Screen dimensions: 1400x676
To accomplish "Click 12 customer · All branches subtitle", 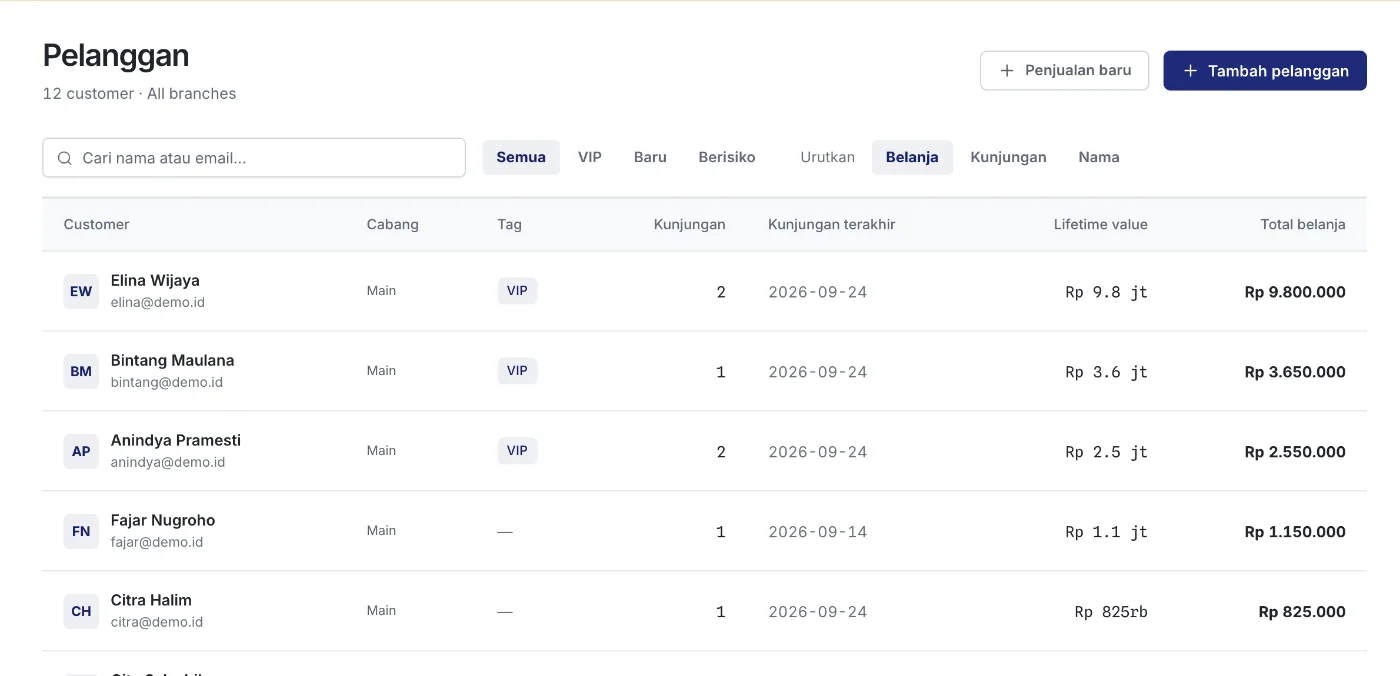I will 140,94.
